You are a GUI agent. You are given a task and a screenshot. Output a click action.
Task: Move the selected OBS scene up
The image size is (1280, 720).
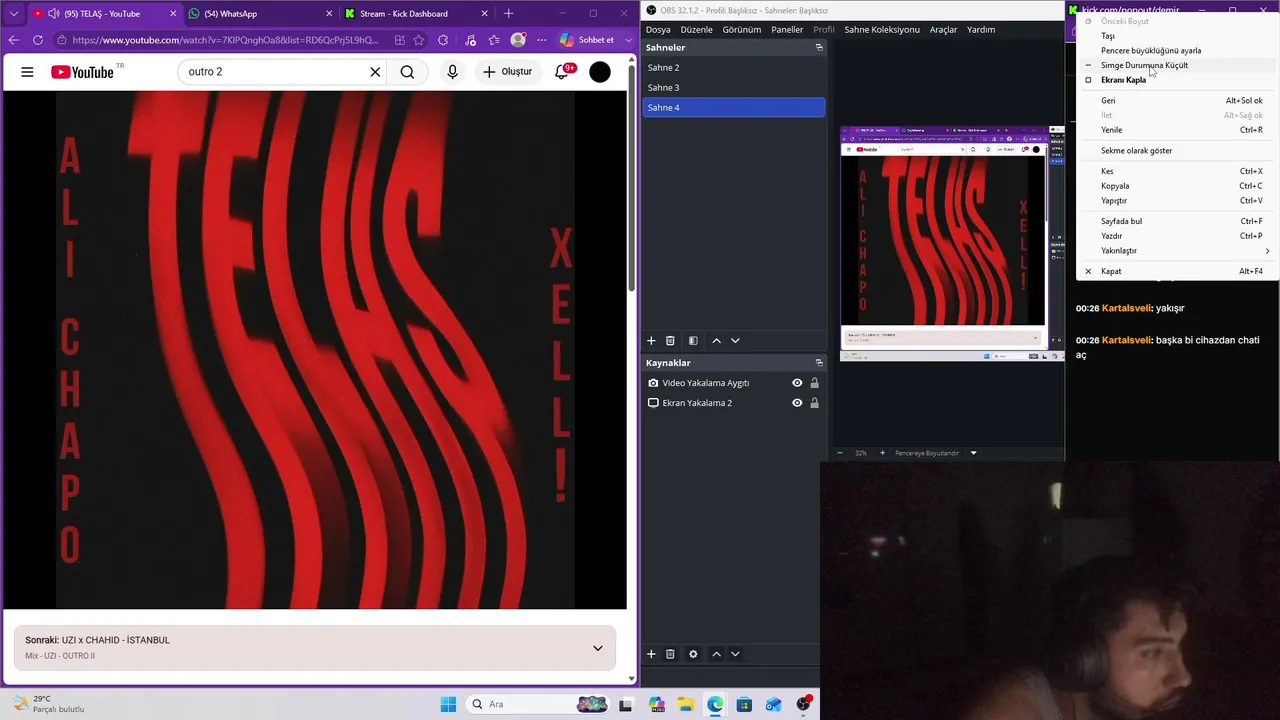716,341
